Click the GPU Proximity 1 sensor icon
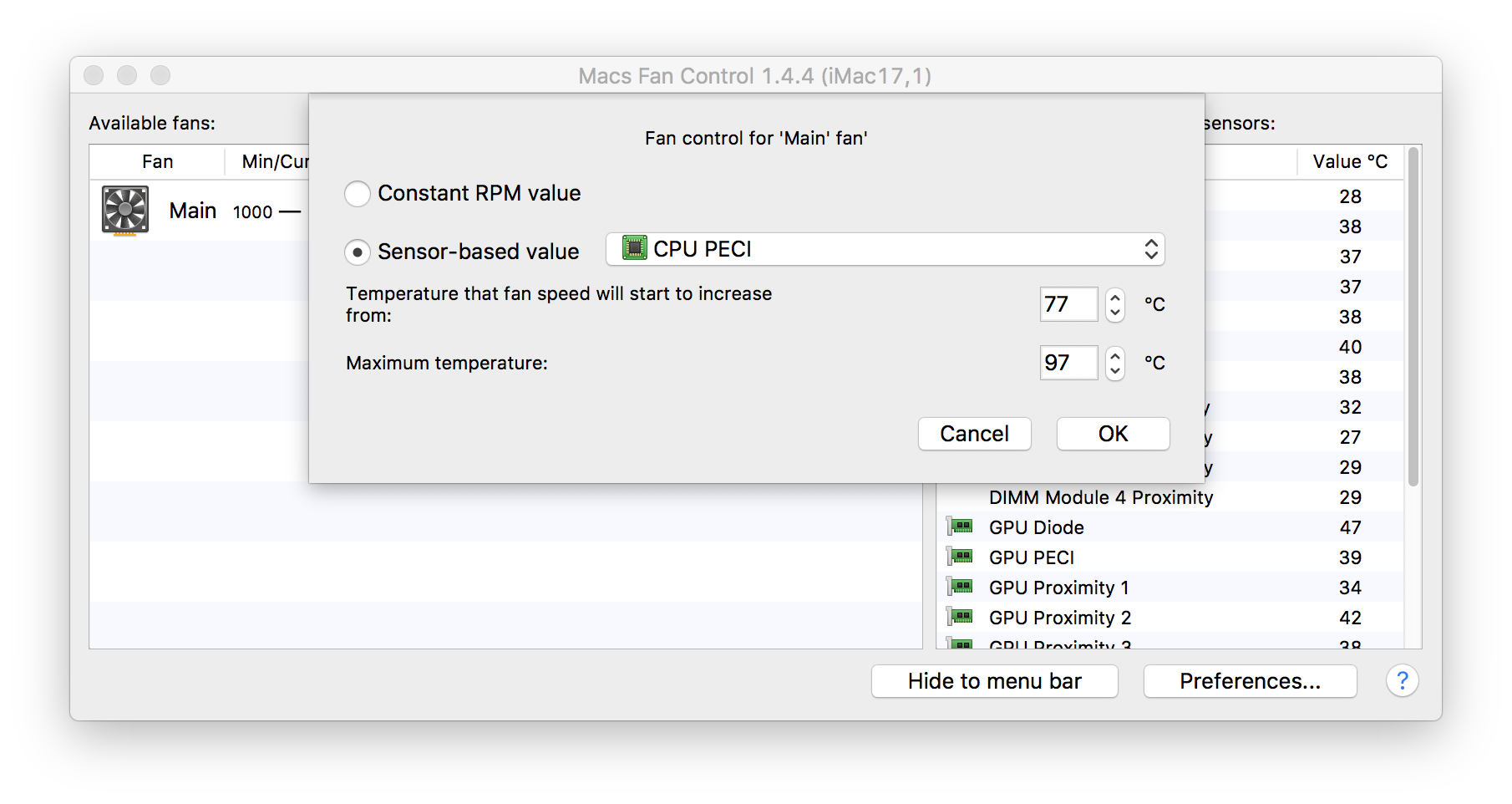 [x=961, y=587]
